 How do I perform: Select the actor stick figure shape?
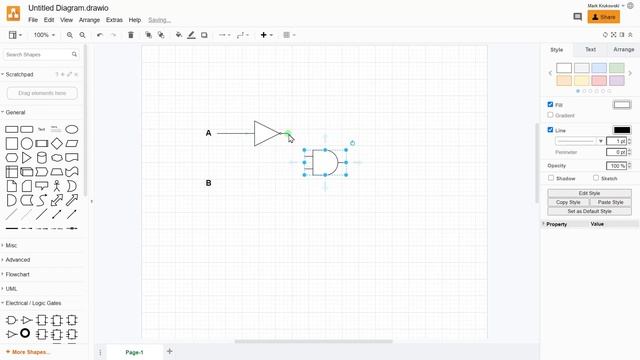(x=57, y=186)
